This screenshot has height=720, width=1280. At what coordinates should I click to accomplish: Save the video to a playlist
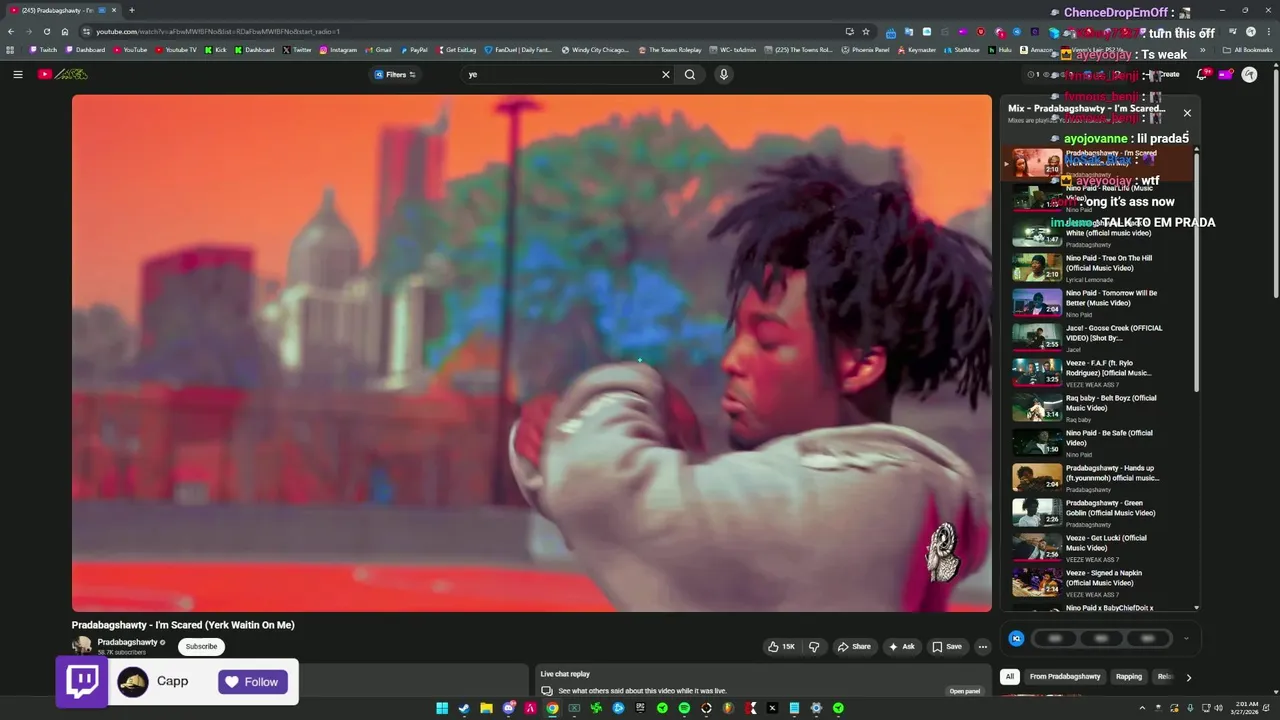(947, 647)
